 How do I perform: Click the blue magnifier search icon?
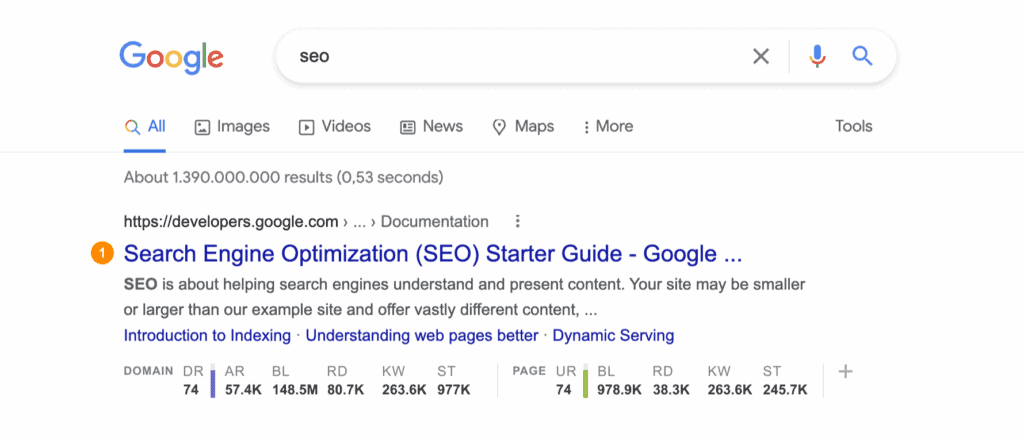click(862, 57)
